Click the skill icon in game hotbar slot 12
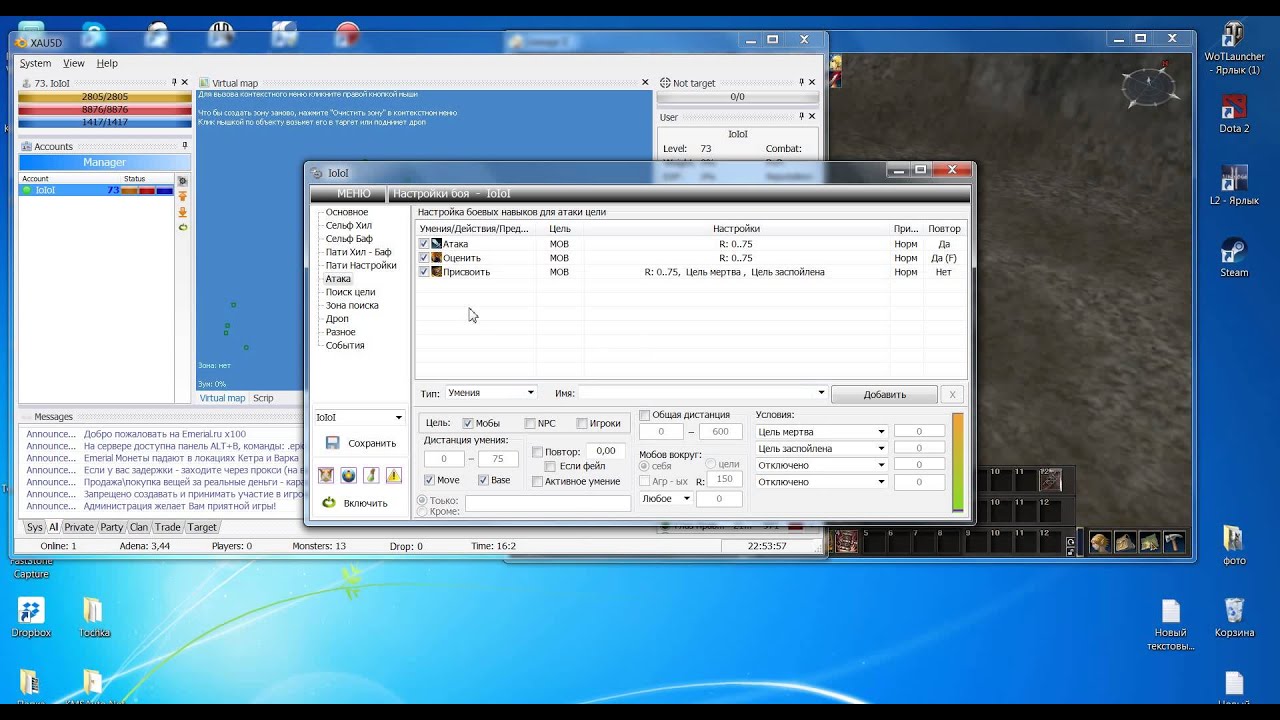The image size is (1280, 720). (x=1049, y=481)
